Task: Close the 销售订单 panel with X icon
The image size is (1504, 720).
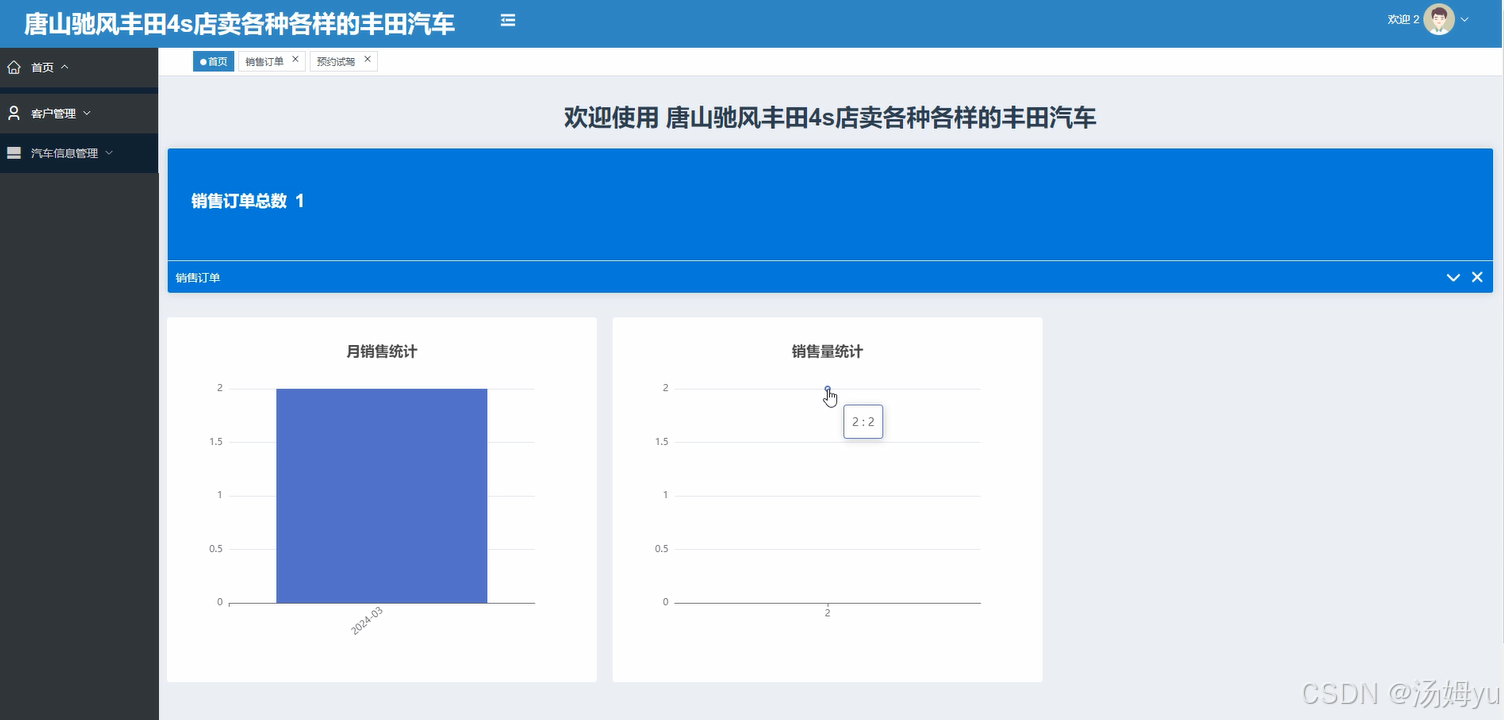Action: (x=1477, y=277)
